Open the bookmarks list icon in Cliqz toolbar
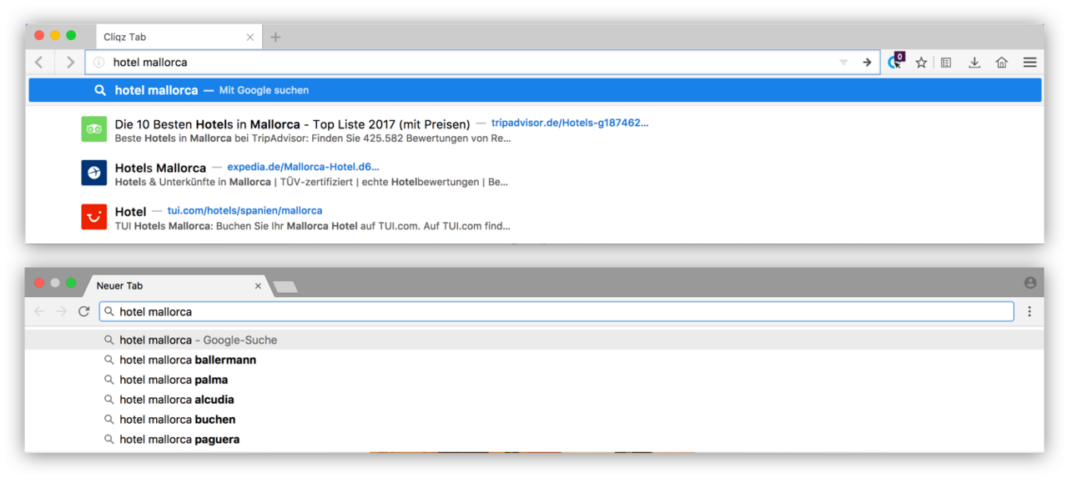 tap(946, 63)
